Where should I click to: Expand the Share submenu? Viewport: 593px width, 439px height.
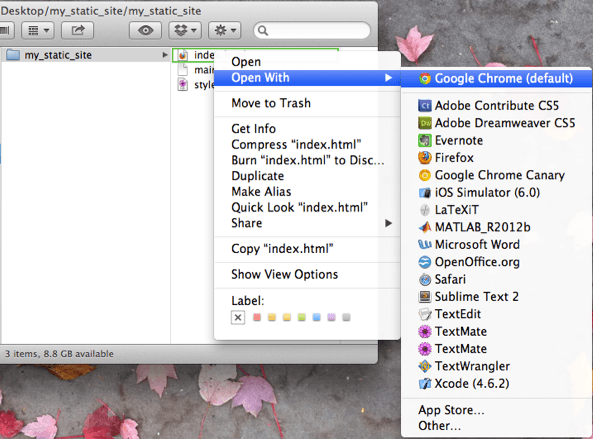(307, 223)
